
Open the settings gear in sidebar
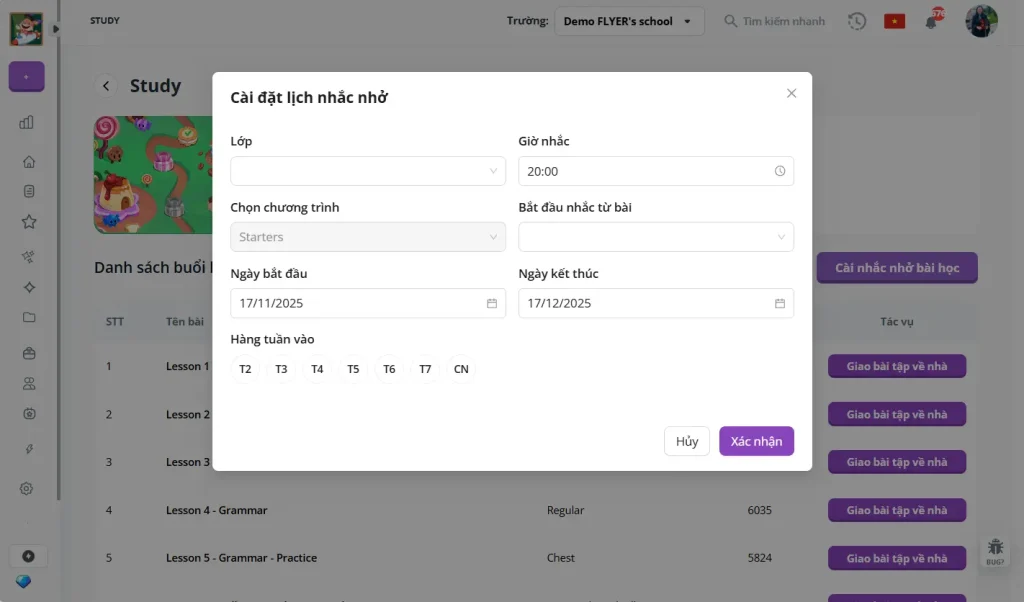coord(28,489)
